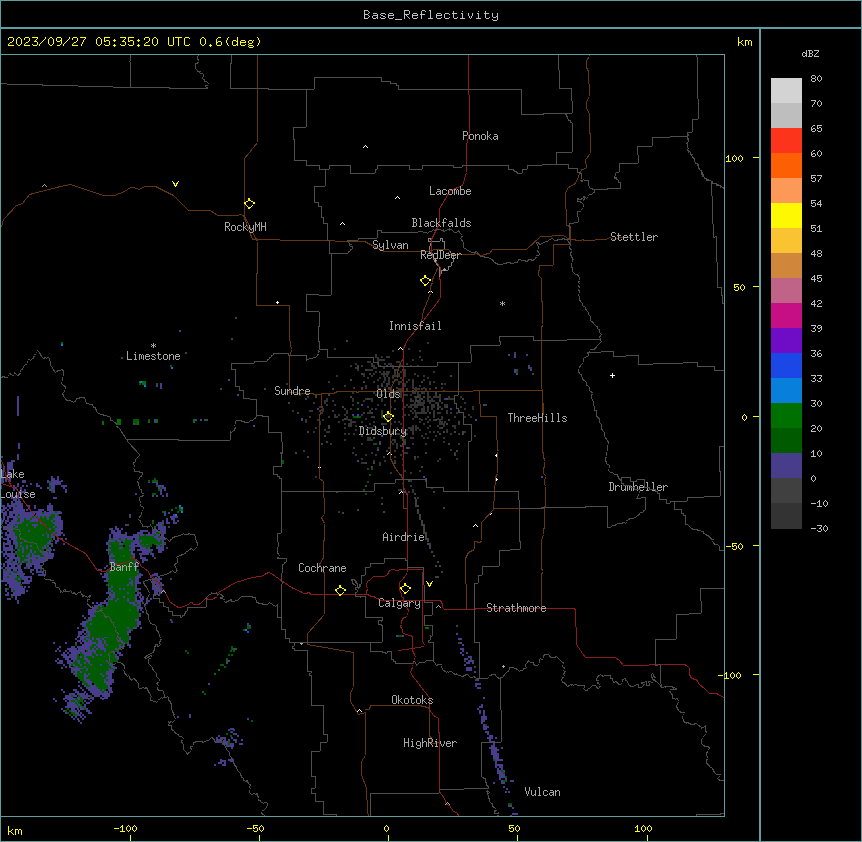Click the Blackfalds city label
Screen dimensions: 862x842
(441, 223)
